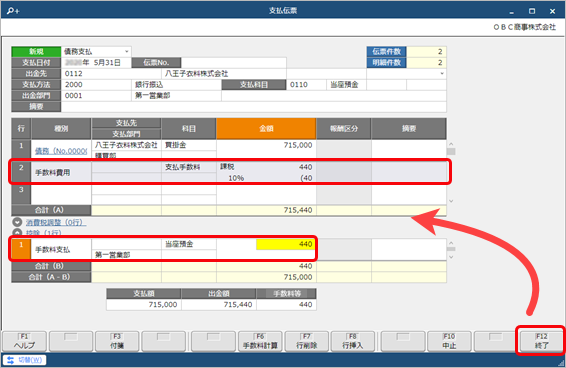
Task: Click the 報酬区分 column header
Action: coord(344,129)
